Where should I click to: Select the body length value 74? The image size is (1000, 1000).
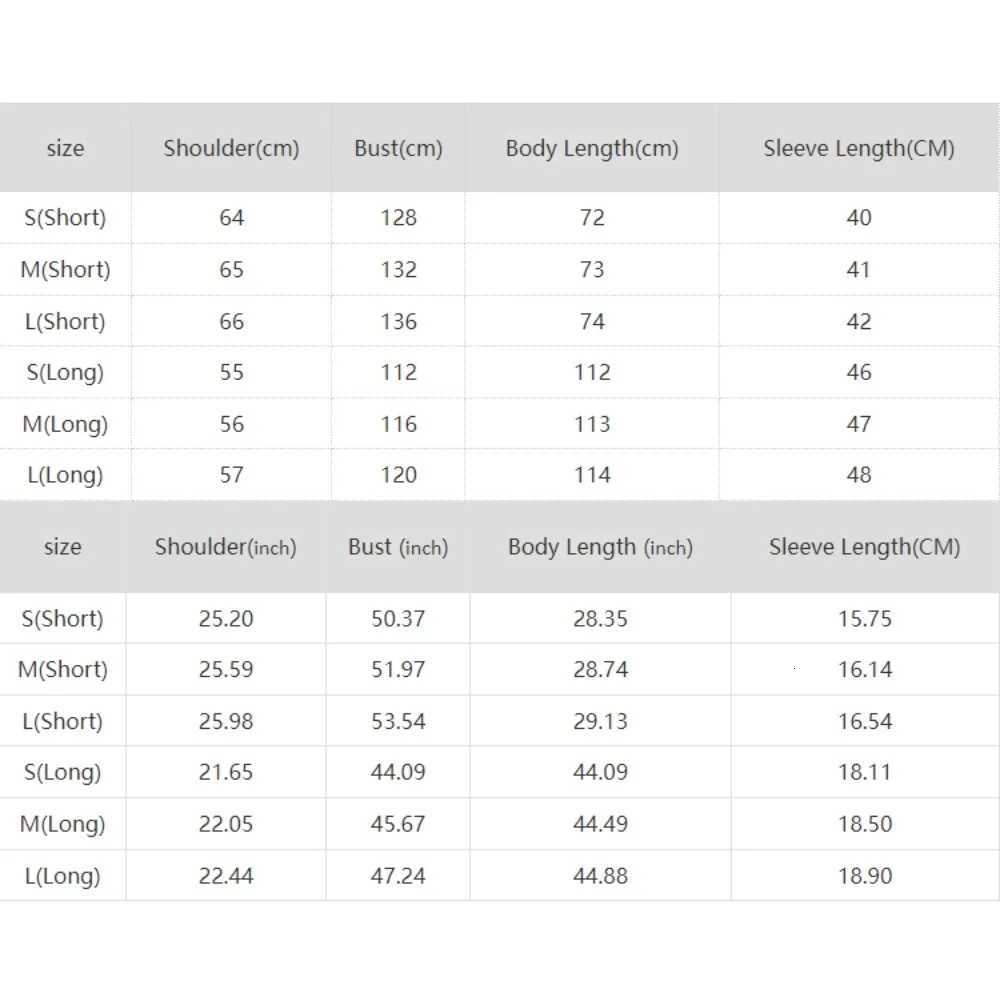point(592,322)
